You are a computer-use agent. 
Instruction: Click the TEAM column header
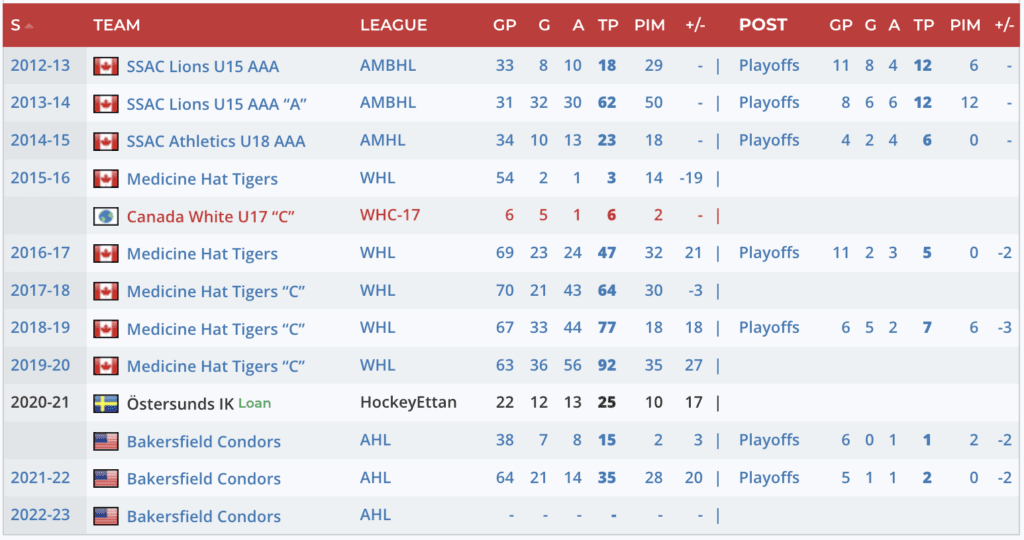[116, 25]
